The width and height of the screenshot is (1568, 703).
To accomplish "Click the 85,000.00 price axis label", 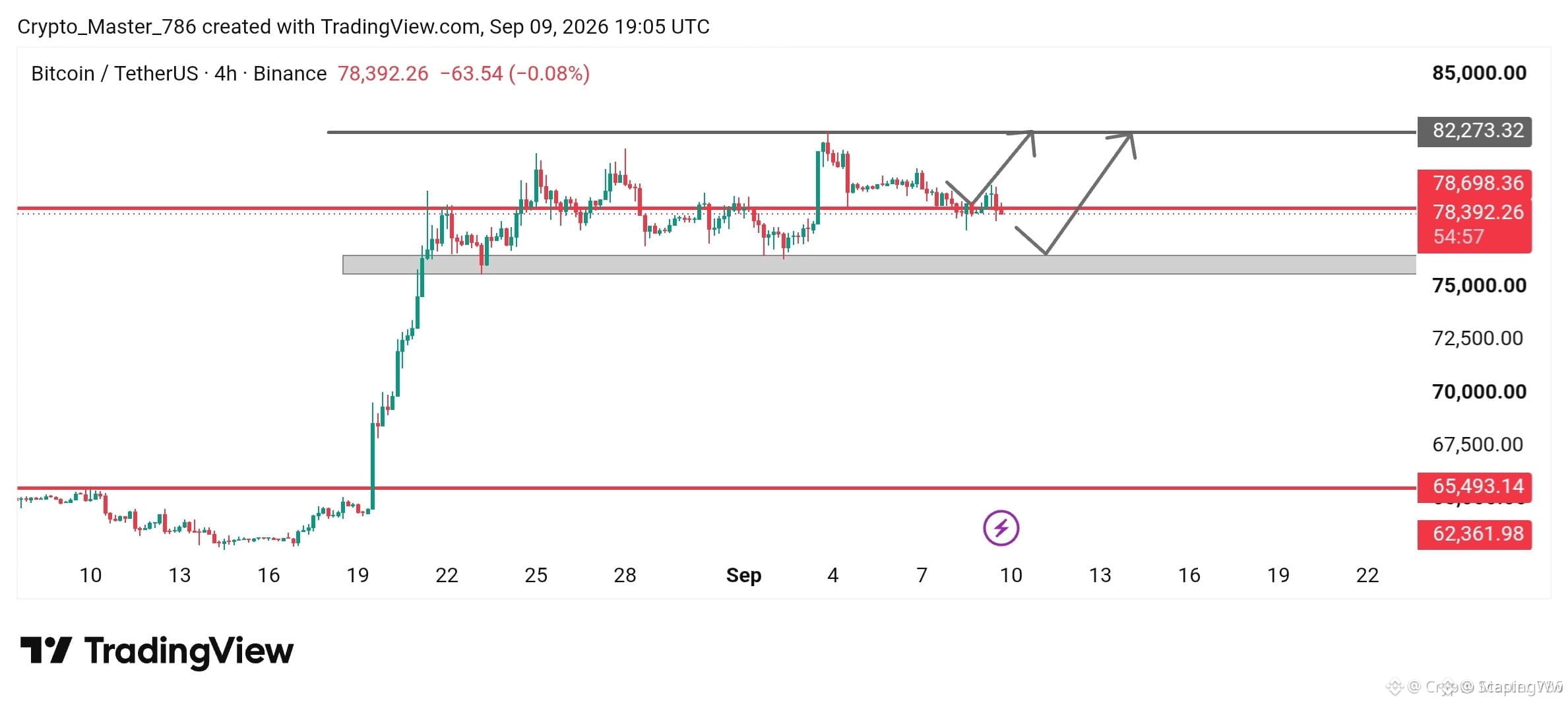I will pyautogui.click(x=1479, y=73).
